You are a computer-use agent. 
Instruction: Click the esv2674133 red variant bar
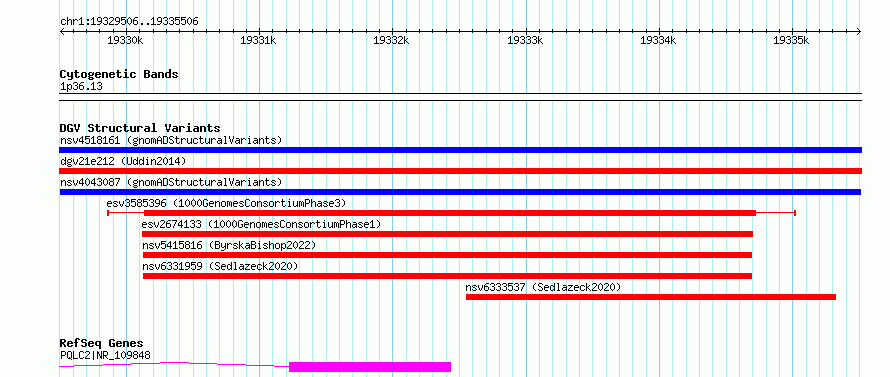click(x=447, y=234)
